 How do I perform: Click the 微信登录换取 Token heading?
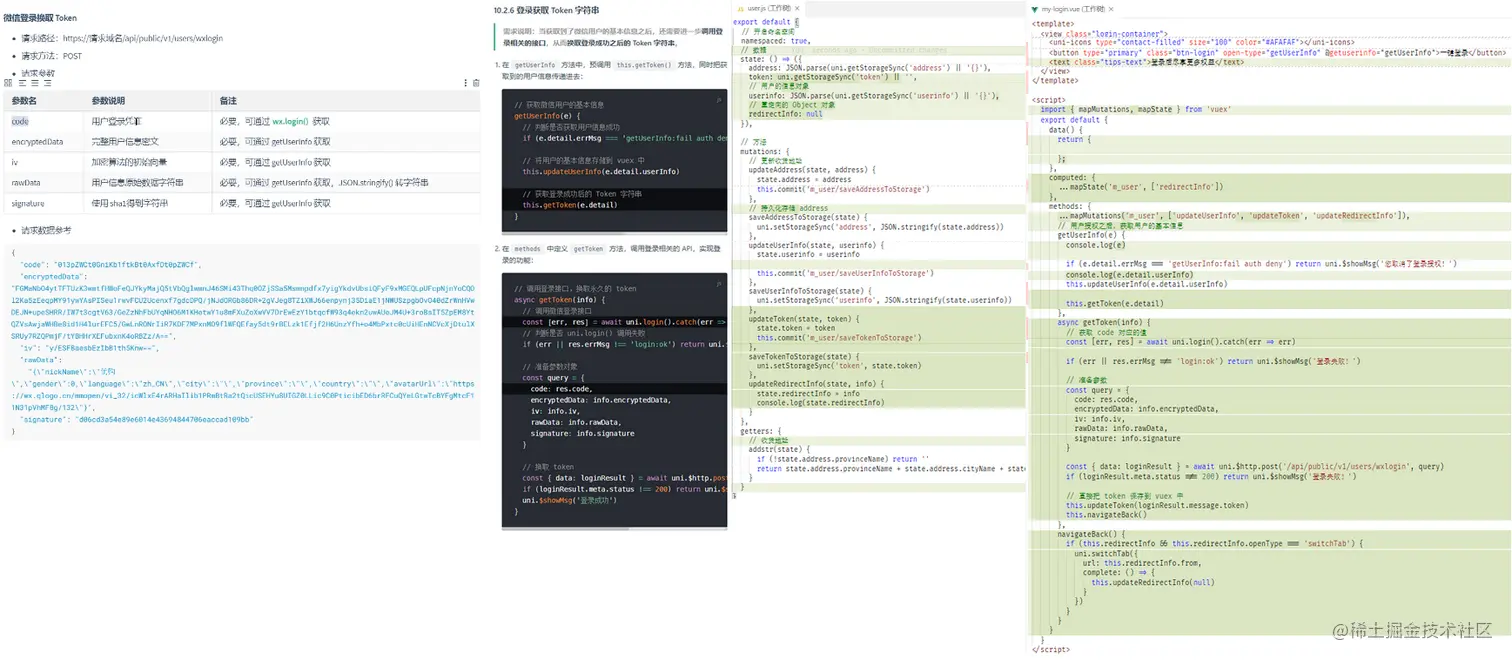pos(41,18)
